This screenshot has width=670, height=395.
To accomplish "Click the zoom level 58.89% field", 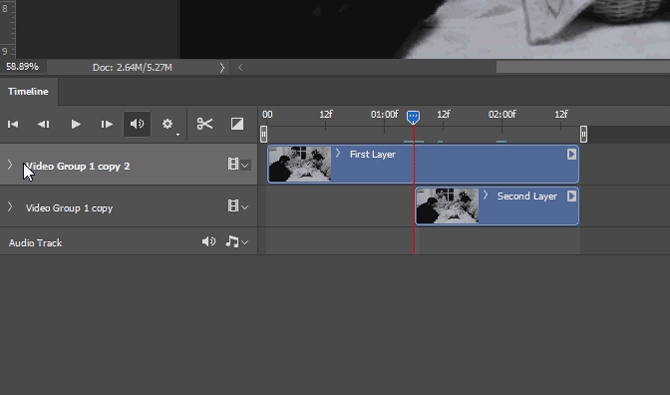I will [x=23, y=67].
